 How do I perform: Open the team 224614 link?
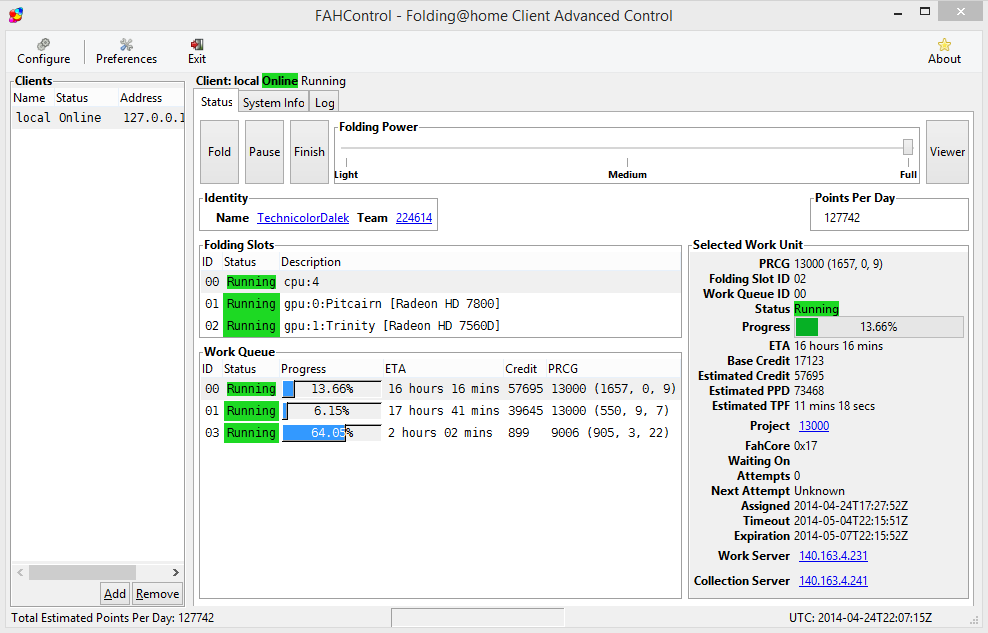[x=414, y=217]
